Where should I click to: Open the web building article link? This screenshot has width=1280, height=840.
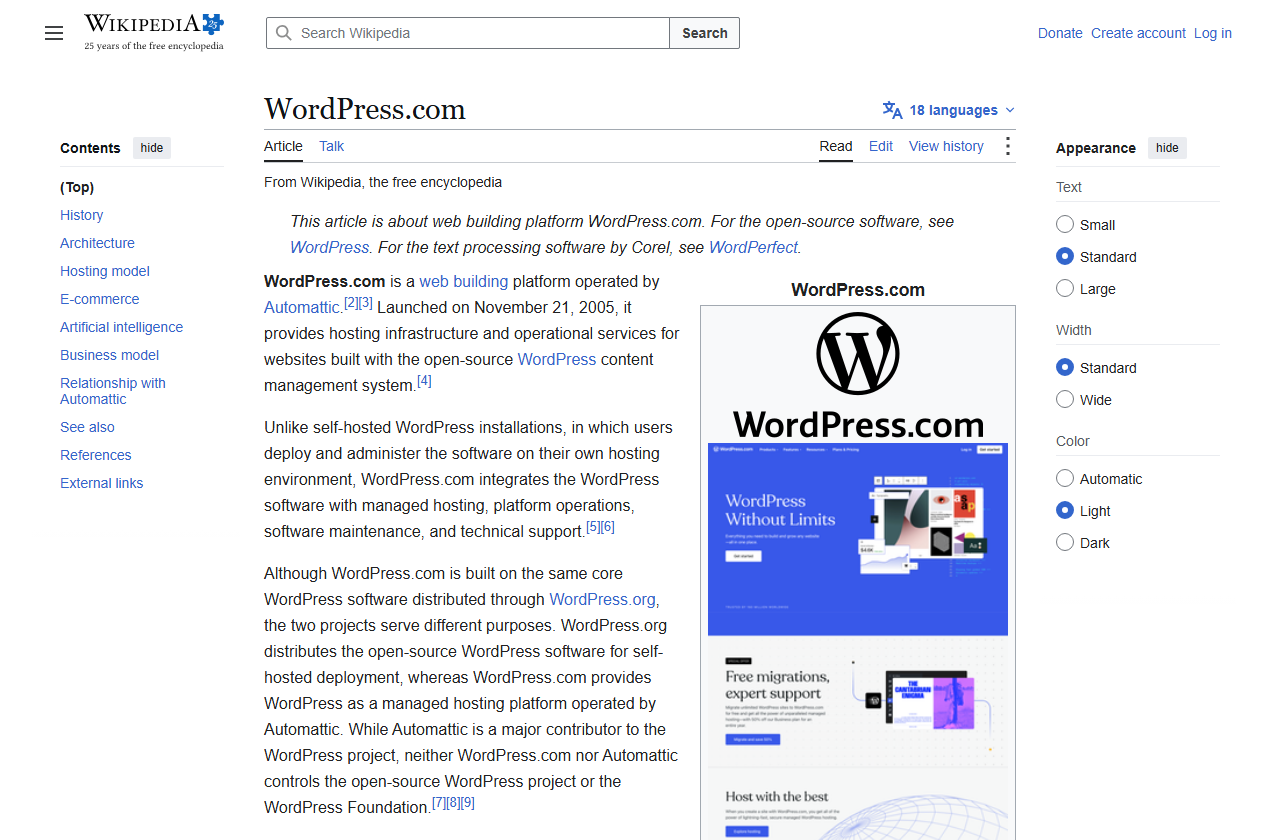(x=464, y=282)
